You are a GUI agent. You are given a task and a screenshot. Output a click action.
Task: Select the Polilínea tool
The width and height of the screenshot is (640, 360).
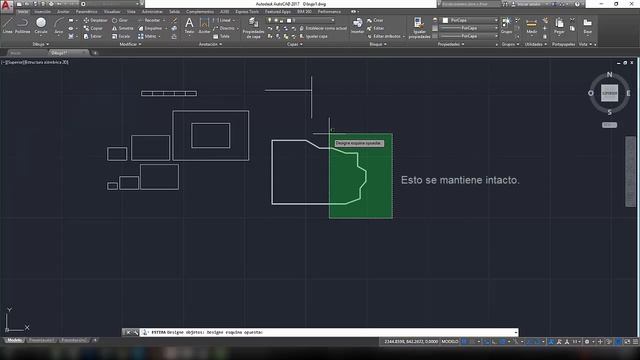tap(22, 25)
